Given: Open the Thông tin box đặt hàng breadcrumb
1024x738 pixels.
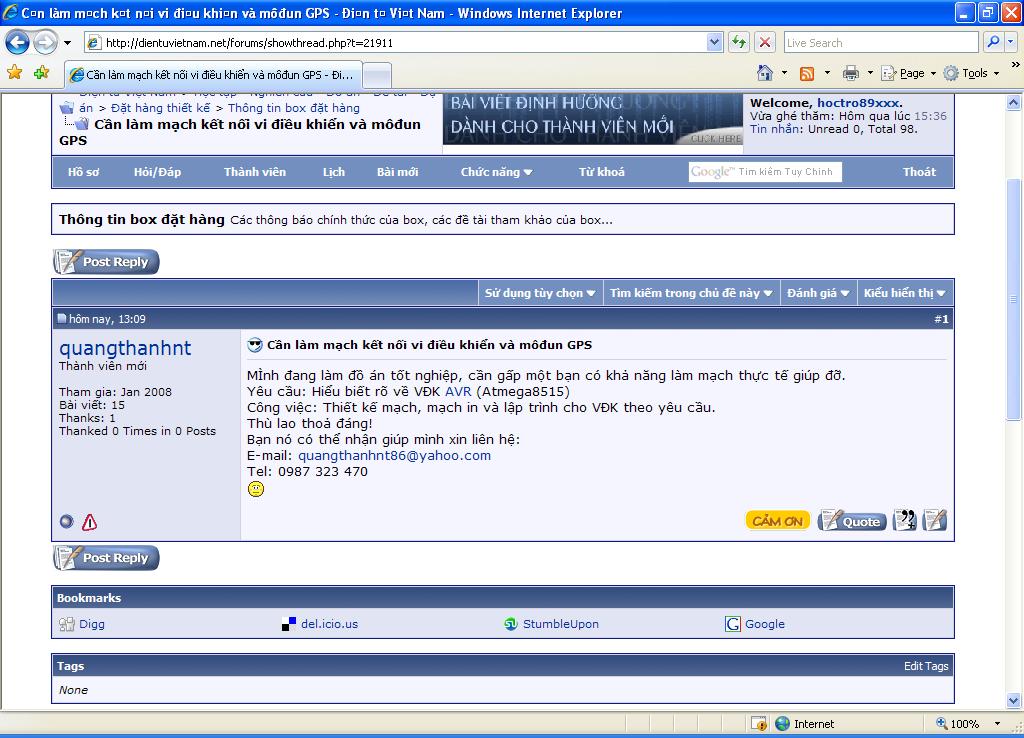Looking at the screenshot, I should click(293, 108).
